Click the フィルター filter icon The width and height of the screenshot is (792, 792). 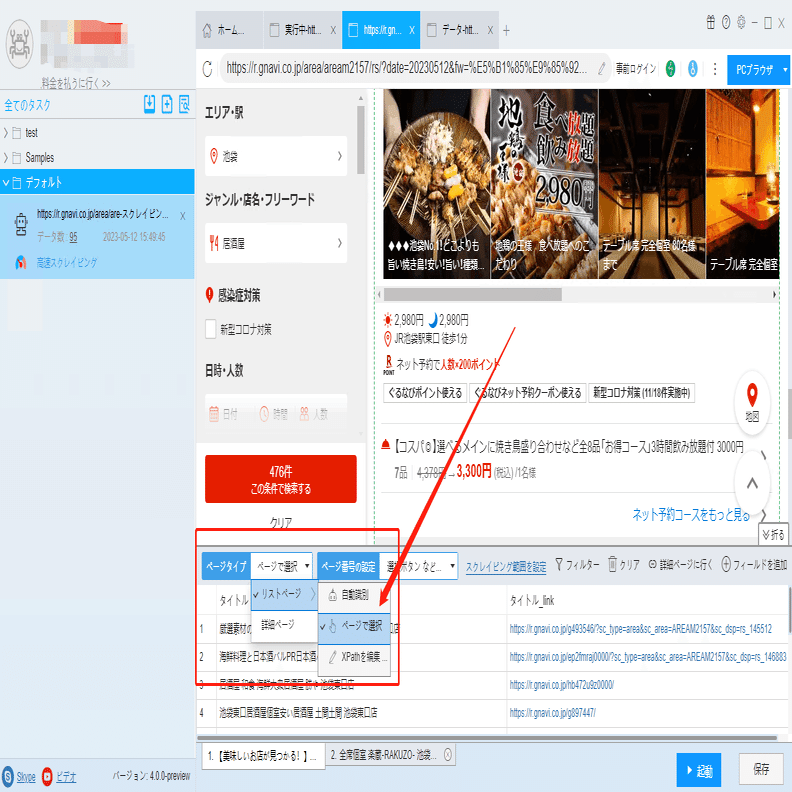[559, 564]
